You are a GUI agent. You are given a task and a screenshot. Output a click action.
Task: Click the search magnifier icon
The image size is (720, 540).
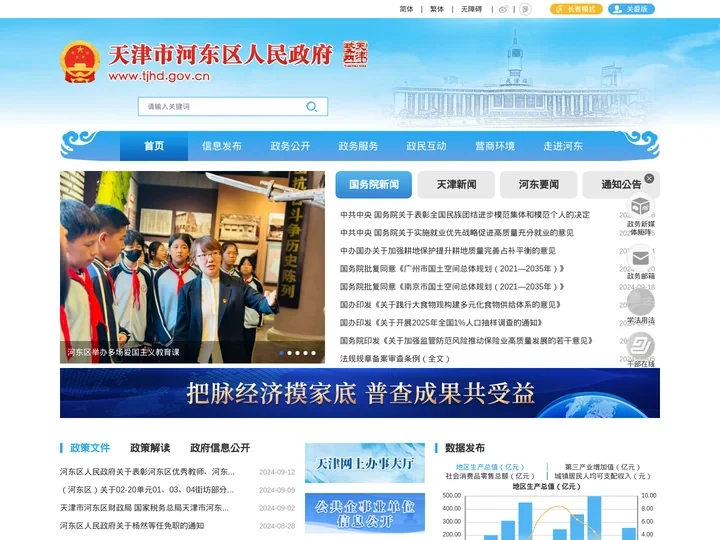311,107
